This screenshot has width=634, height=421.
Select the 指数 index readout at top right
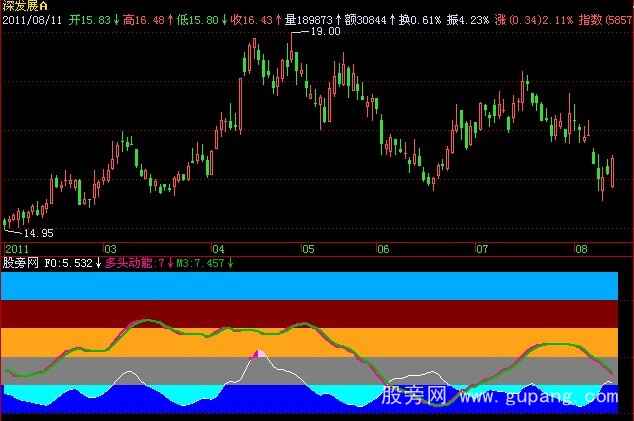point(606,19)
